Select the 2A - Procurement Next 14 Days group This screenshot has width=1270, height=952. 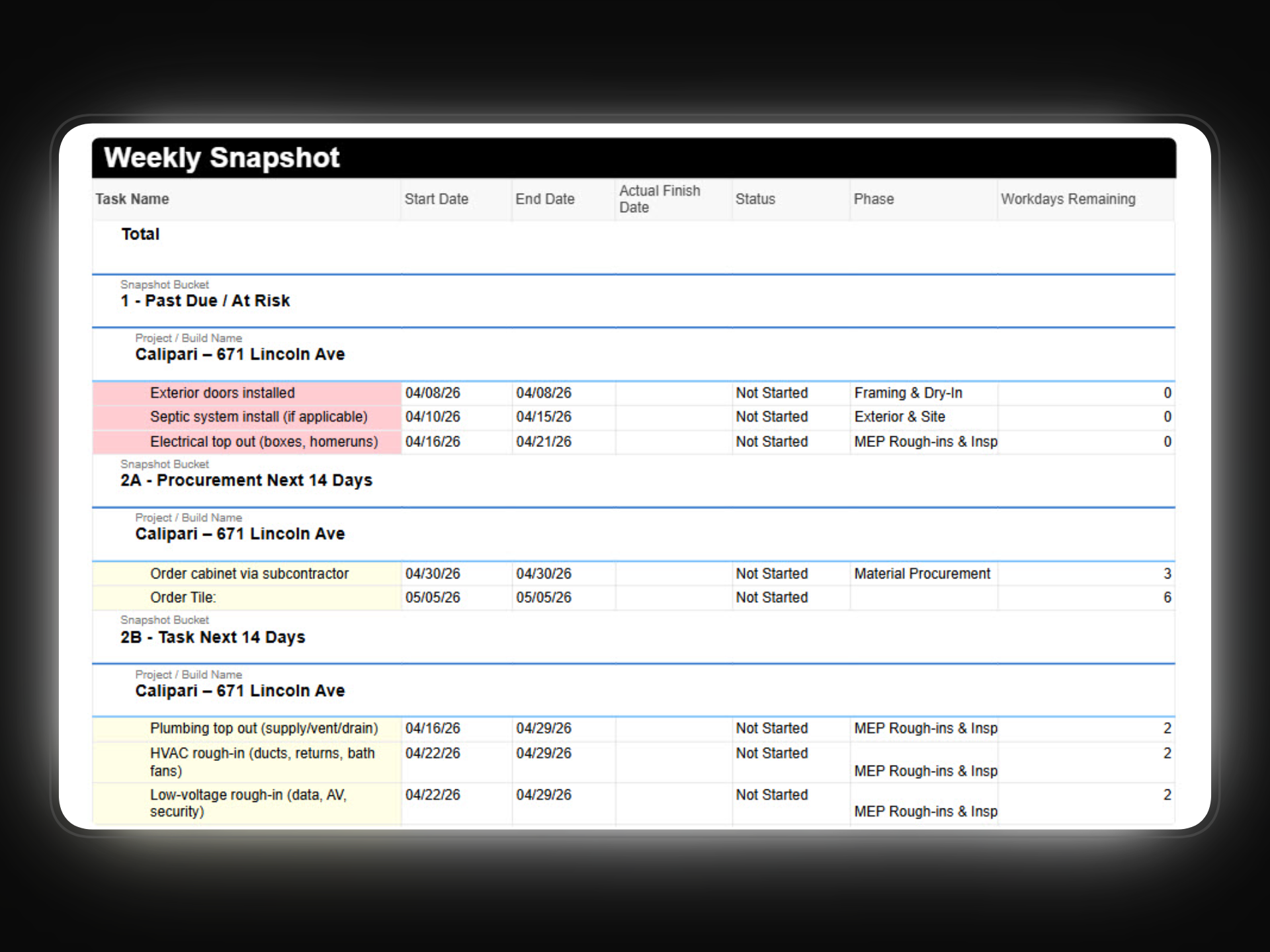(246, 481)
